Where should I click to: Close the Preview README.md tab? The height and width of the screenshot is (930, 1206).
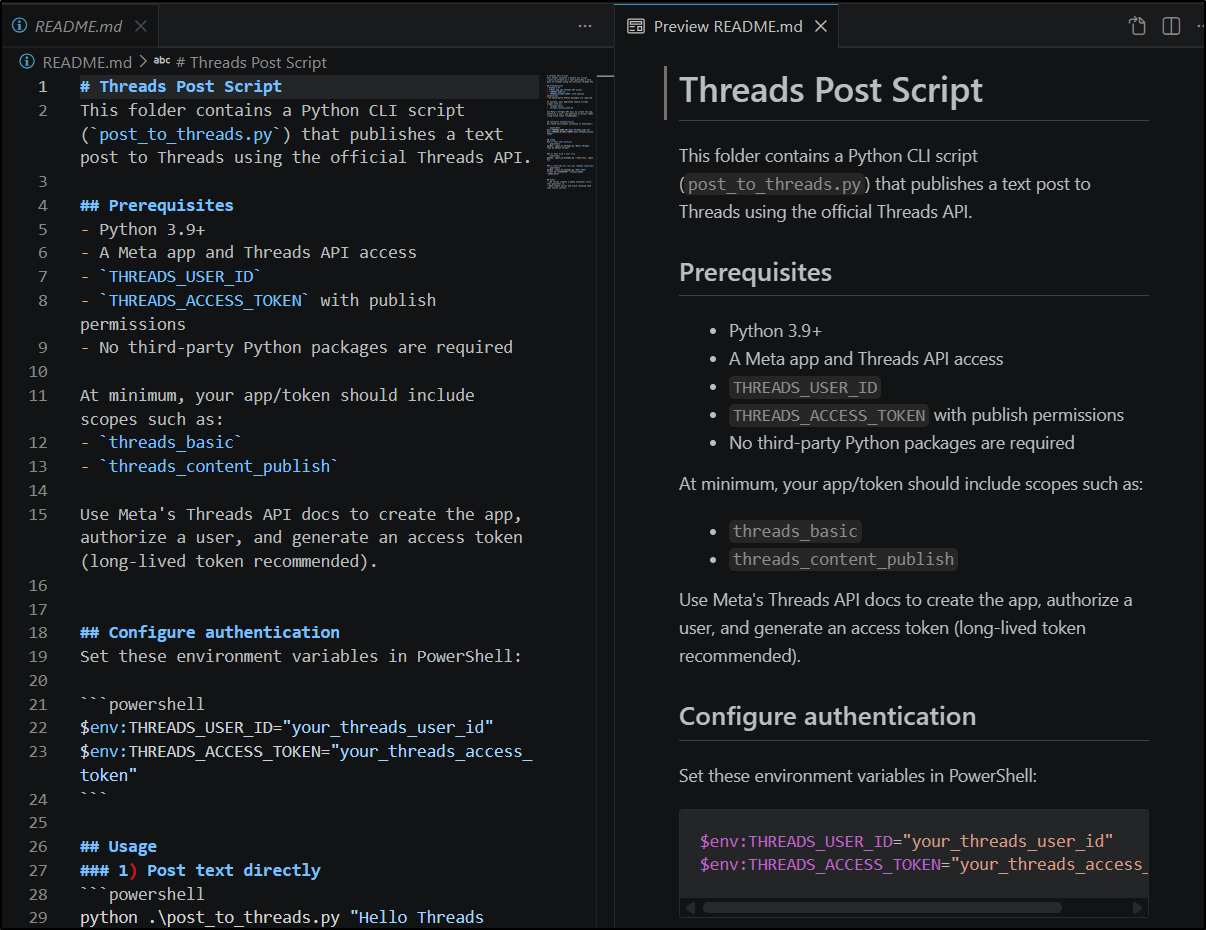click(x=821, y=27)
